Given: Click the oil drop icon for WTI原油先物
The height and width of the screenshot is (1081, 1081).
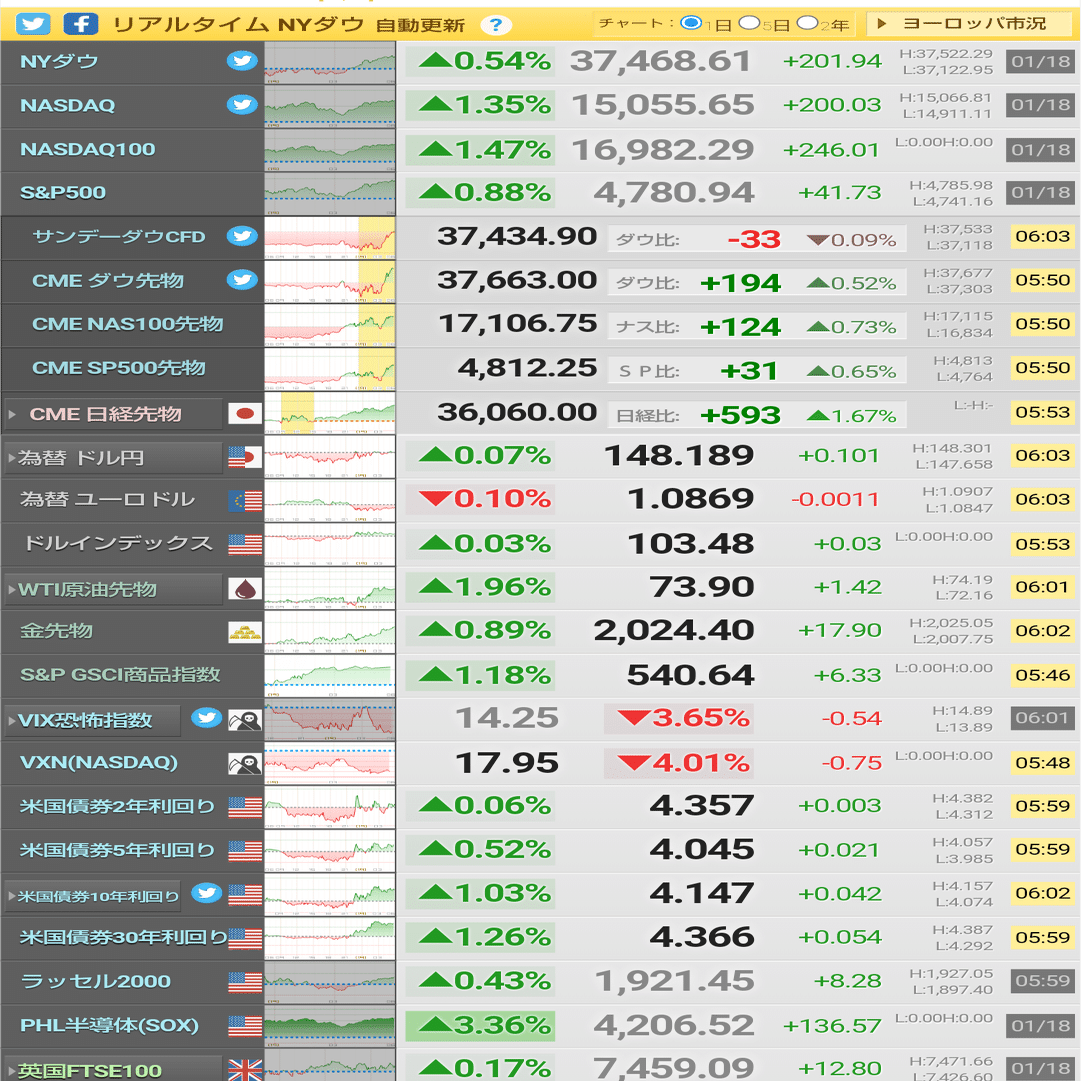Looking at the screenshot, I should [245, 589].
